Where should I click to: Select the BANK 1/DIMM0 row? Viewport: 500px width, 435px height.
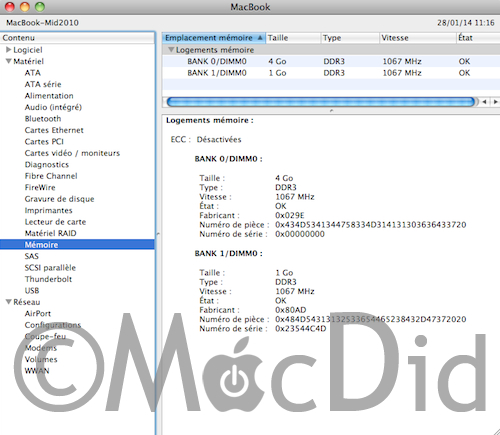[331, 73]
